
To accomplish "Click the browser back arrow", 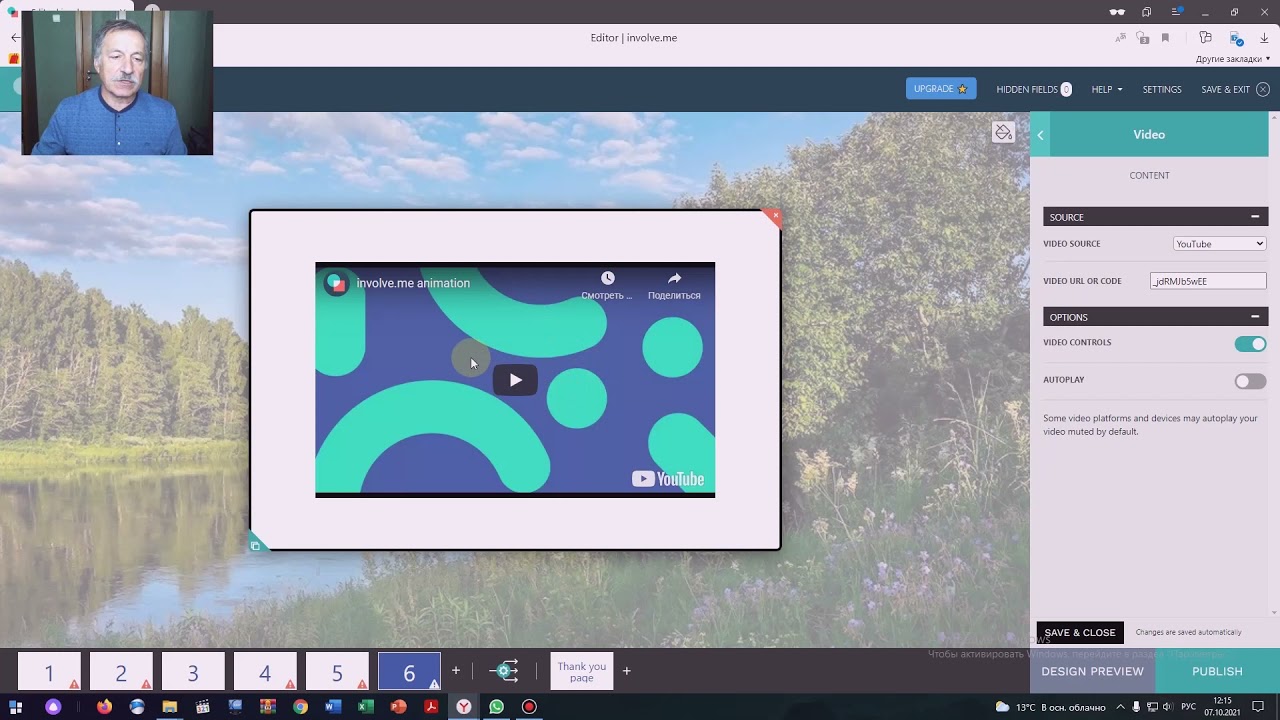I will (14, 38).
